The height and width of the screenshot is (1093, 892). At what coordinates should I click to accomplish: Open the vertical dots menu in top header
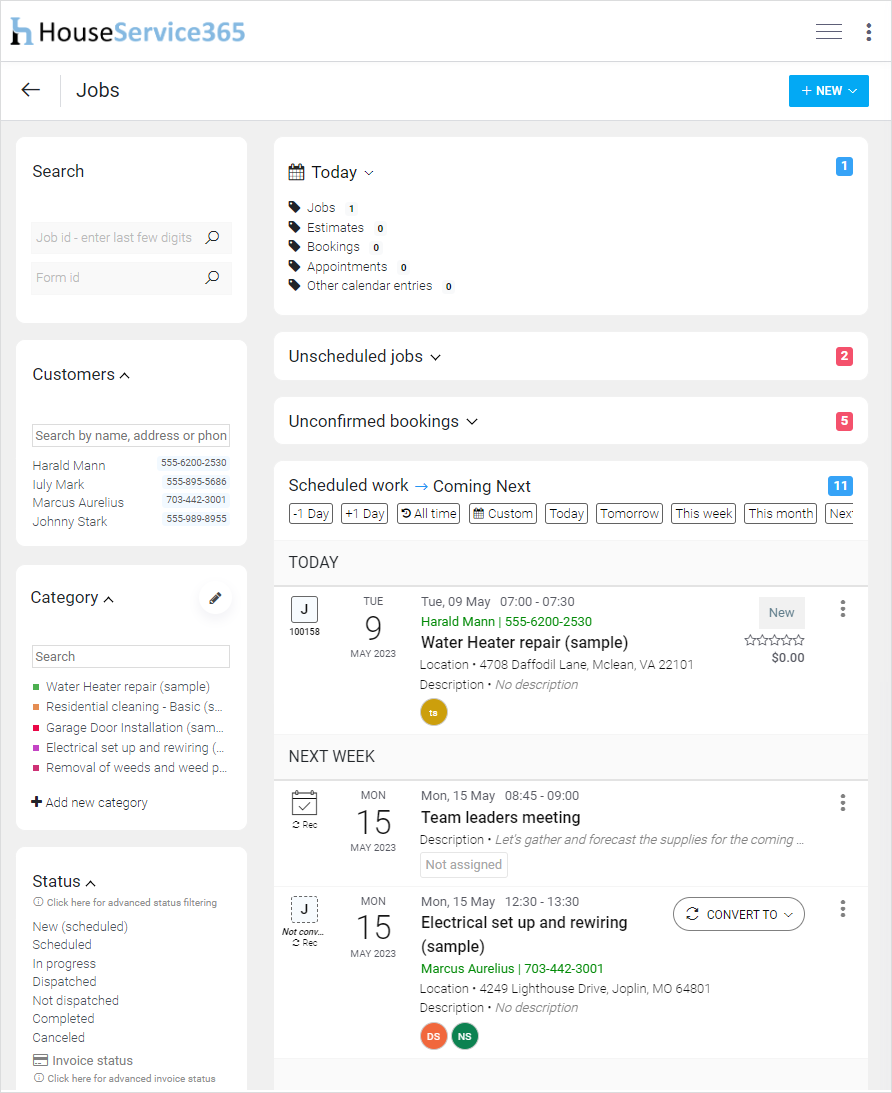(868, 32)
